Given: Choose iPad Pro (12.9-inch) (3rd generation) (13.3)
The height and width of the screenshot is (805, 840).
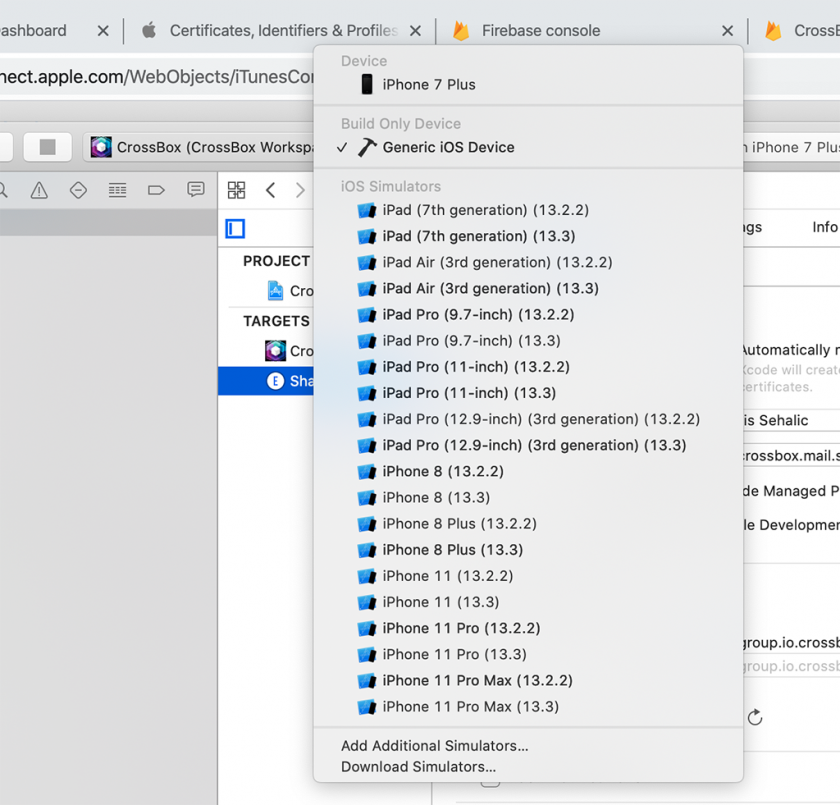Looking at the screenshot, I should tap(528, 446).
